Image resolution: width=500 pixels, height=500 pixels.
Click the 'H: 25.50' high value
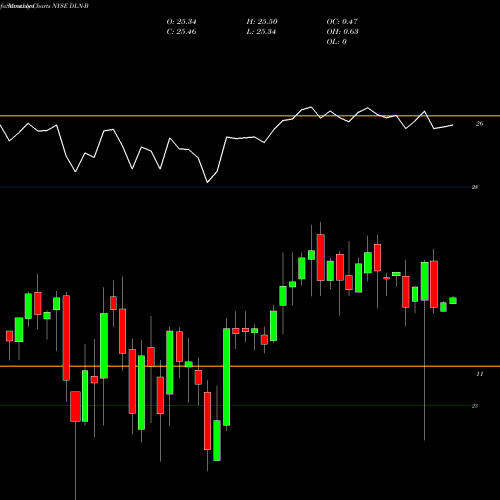[262, 22]
